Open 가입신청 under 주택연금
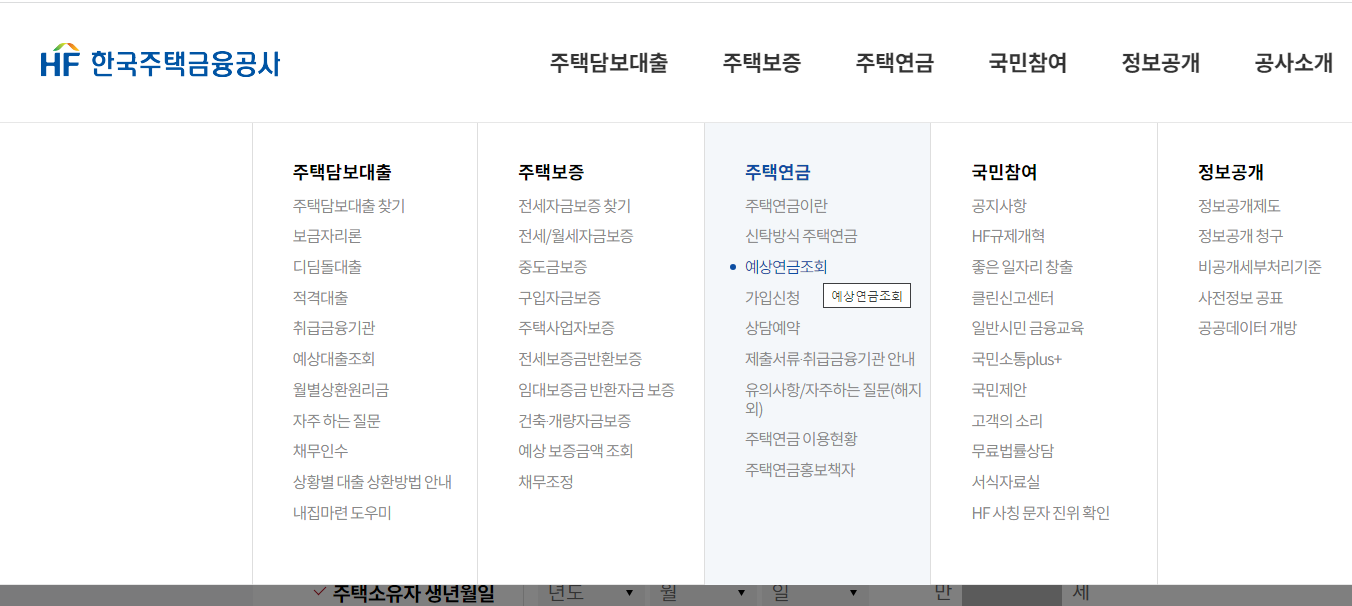 (x=772, y=298)
